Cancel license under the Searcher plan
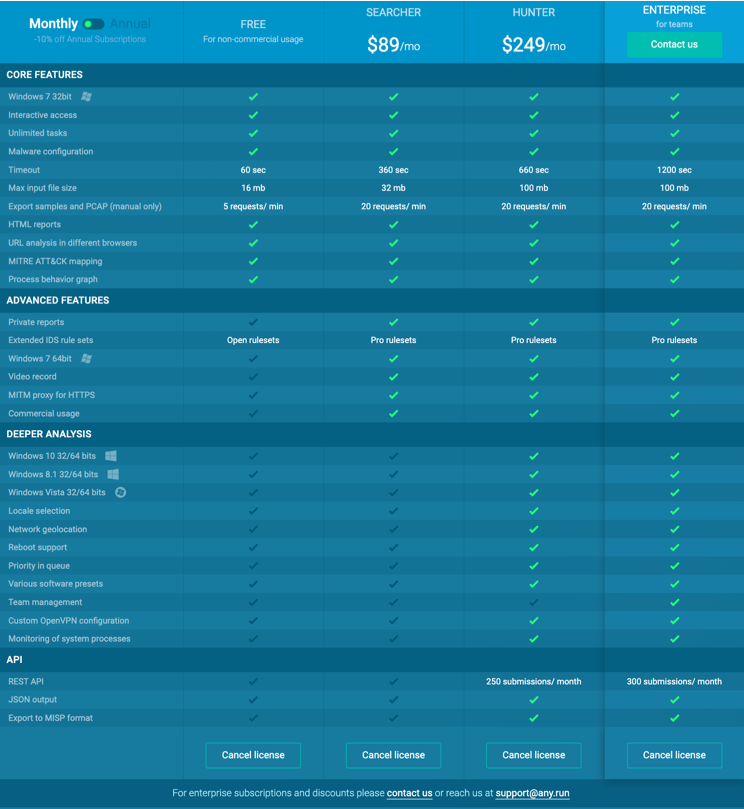 click(393, 755)
